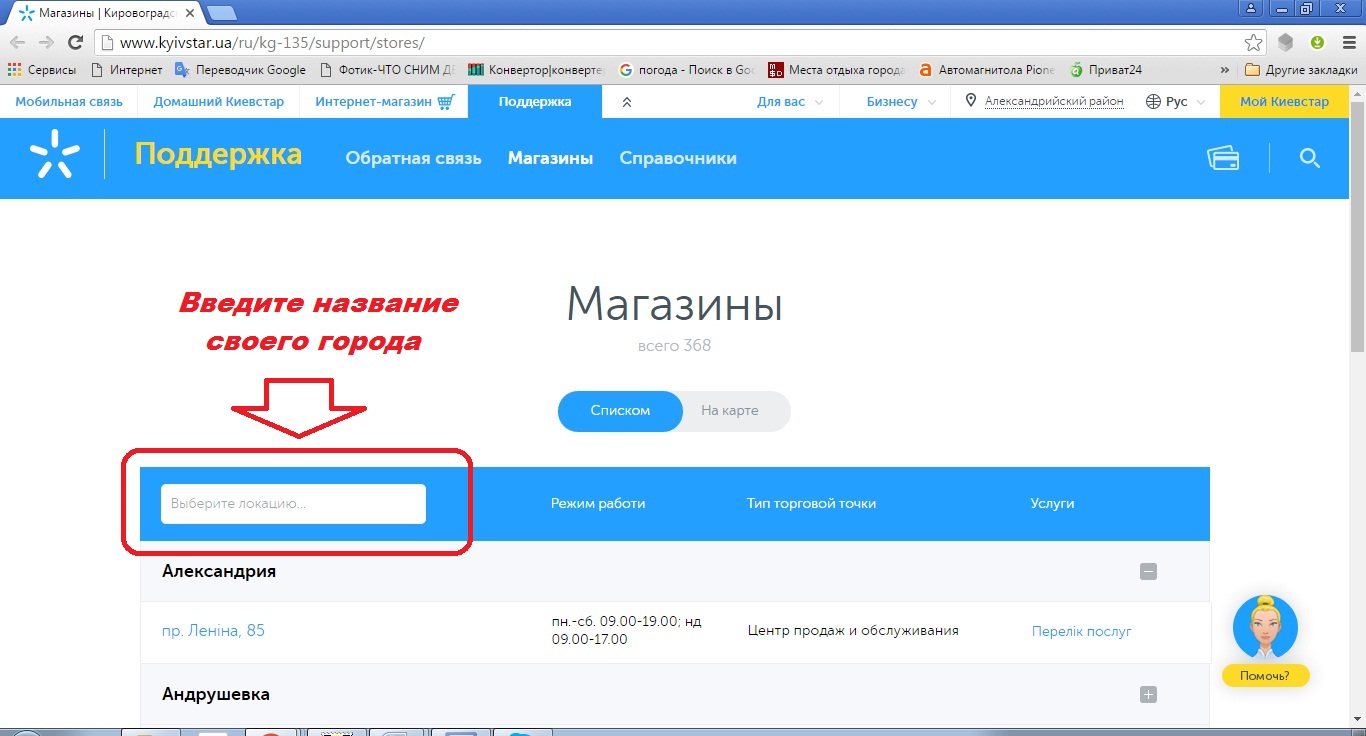
Task: Open a new browser tab
Action: tap(222, 13)
